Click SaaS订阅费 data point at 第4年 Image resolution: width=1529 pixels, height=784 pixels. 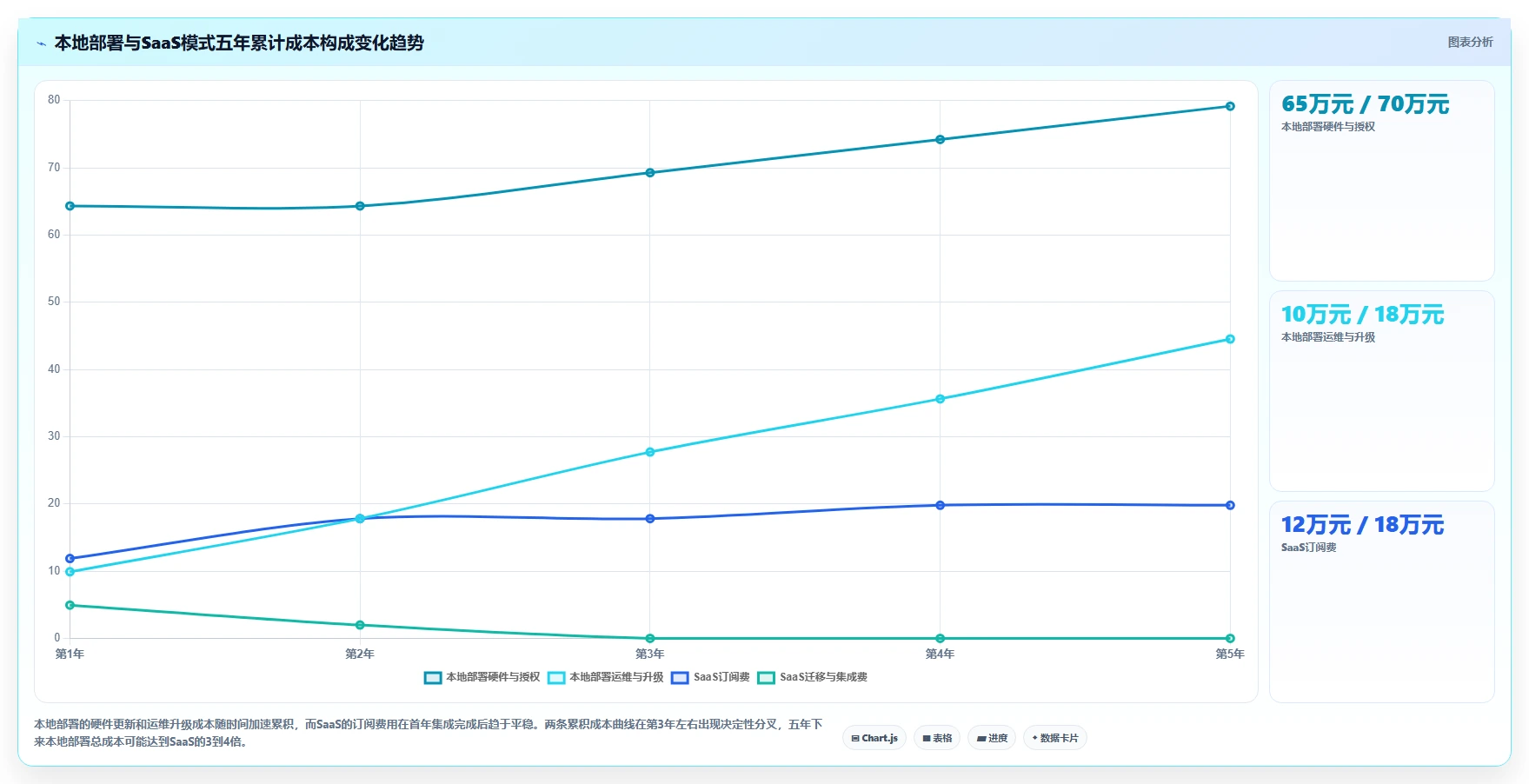940,505
